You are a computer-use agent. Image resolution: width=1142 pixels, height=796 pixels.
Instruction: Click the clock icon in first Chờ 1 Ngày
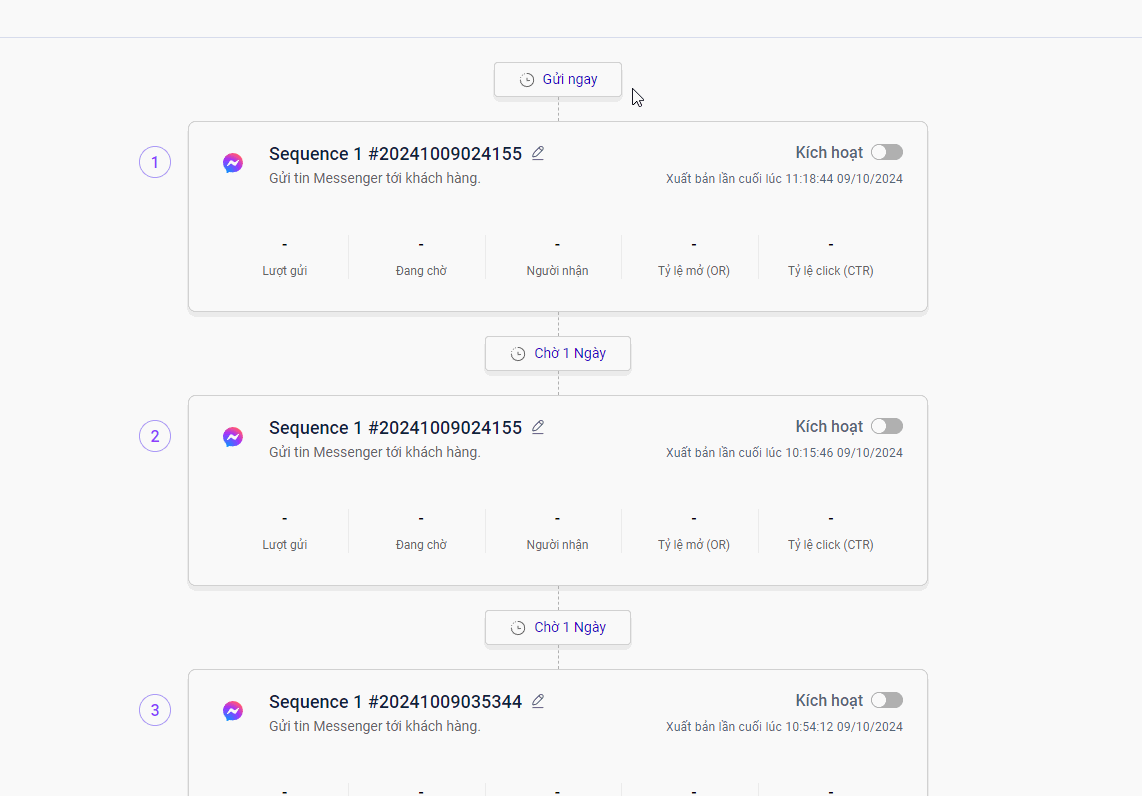pyautogui.click(x=518, y=354)
